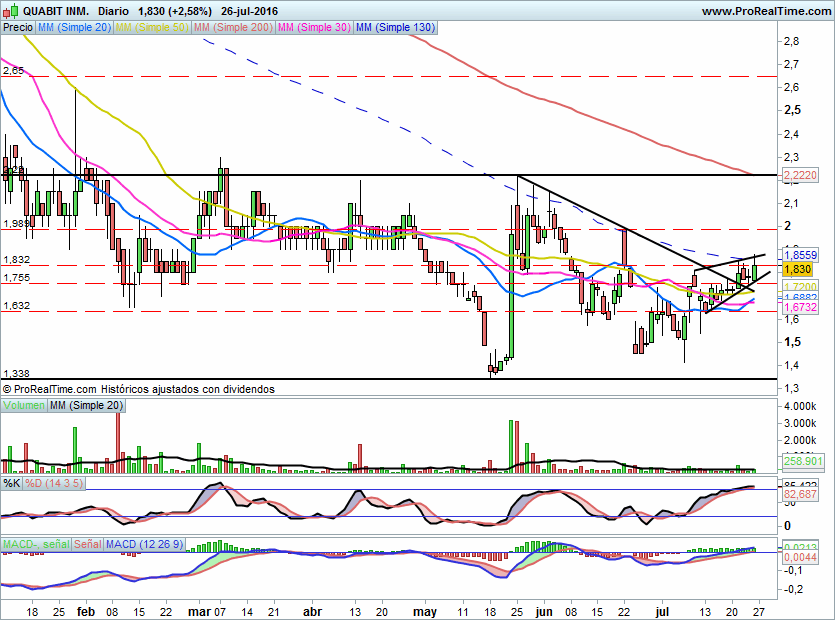Viewport: 835px width, 620px height.
Task: Click the 2,2220 price tag on axis
Action: click(800, 175)
